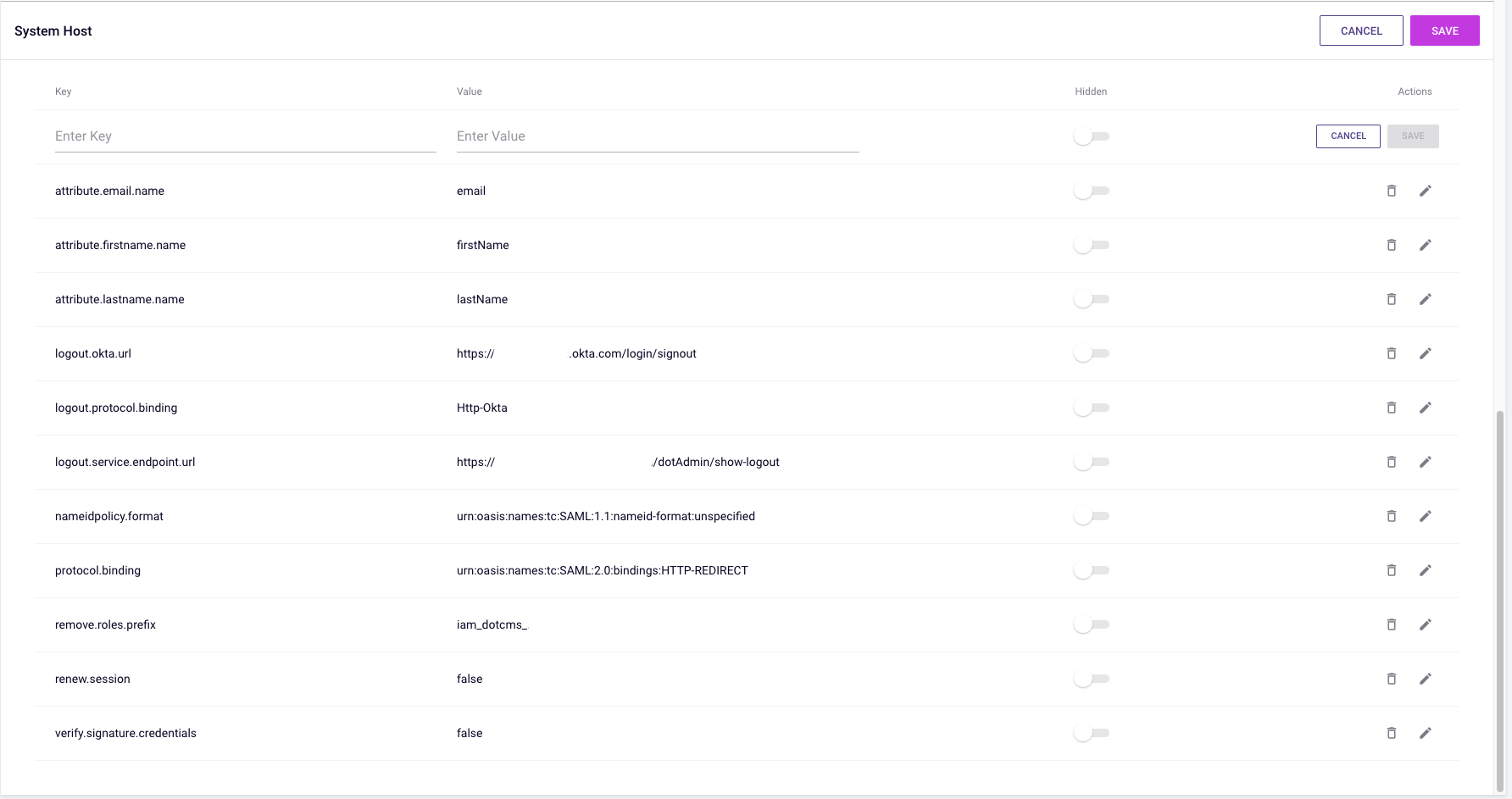Edit the logout.protocol.binding value

point(1425,408)
